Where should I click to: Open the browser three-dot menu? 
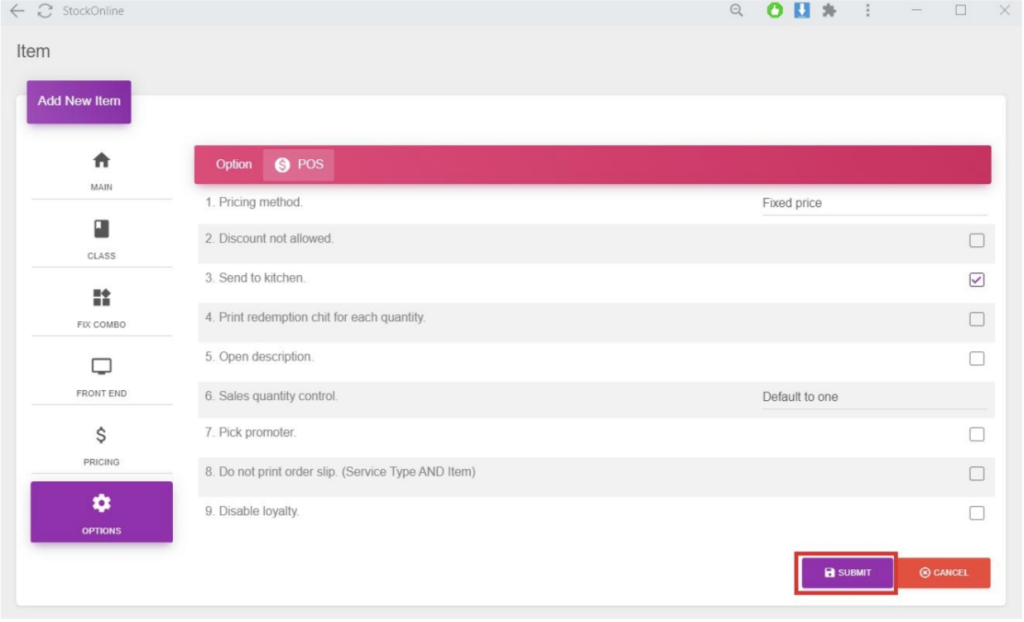(867, 11)
